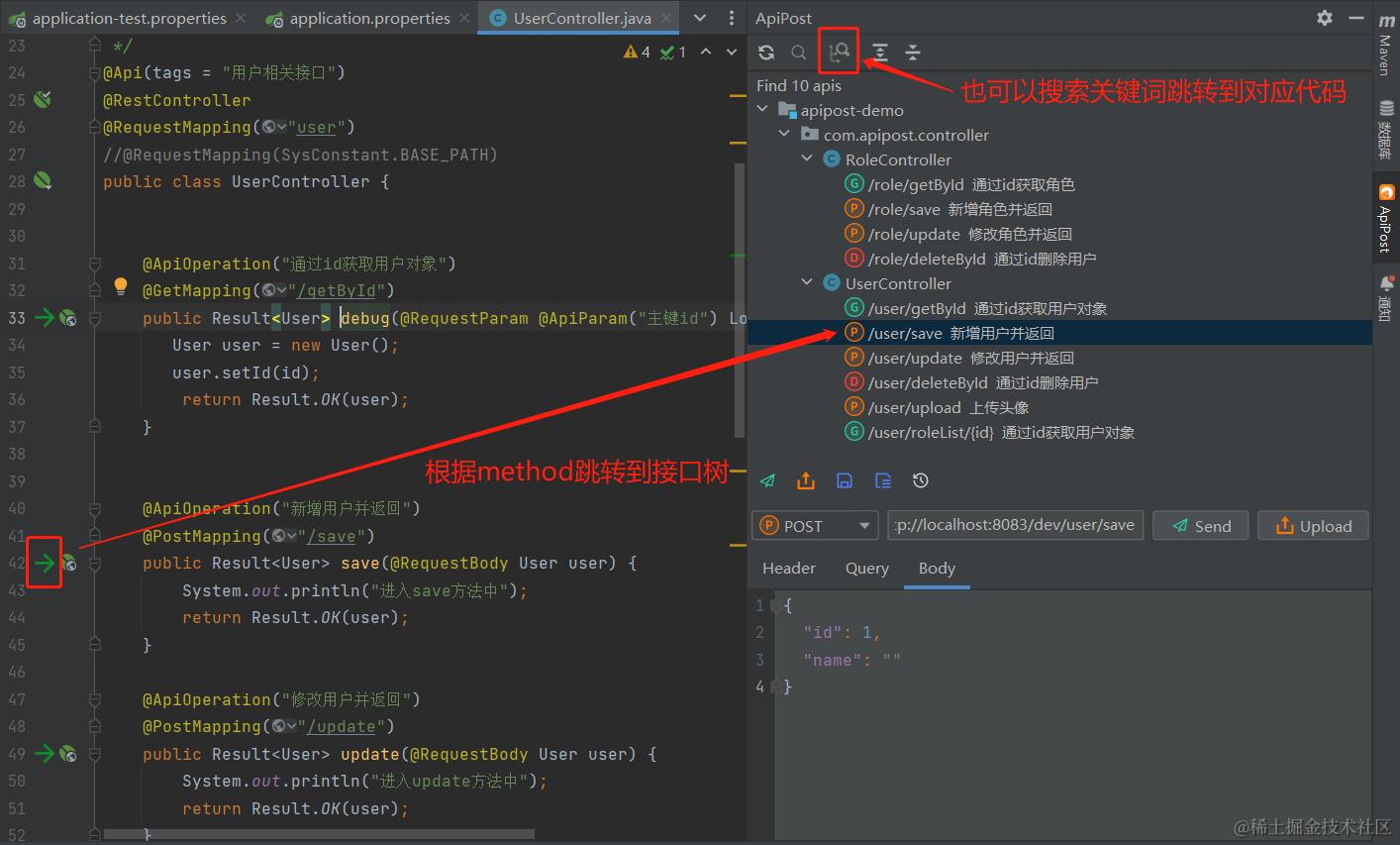Open the 通知 notifications tool window
This screenshot has width=1400, height=845.
[1386, 298]
